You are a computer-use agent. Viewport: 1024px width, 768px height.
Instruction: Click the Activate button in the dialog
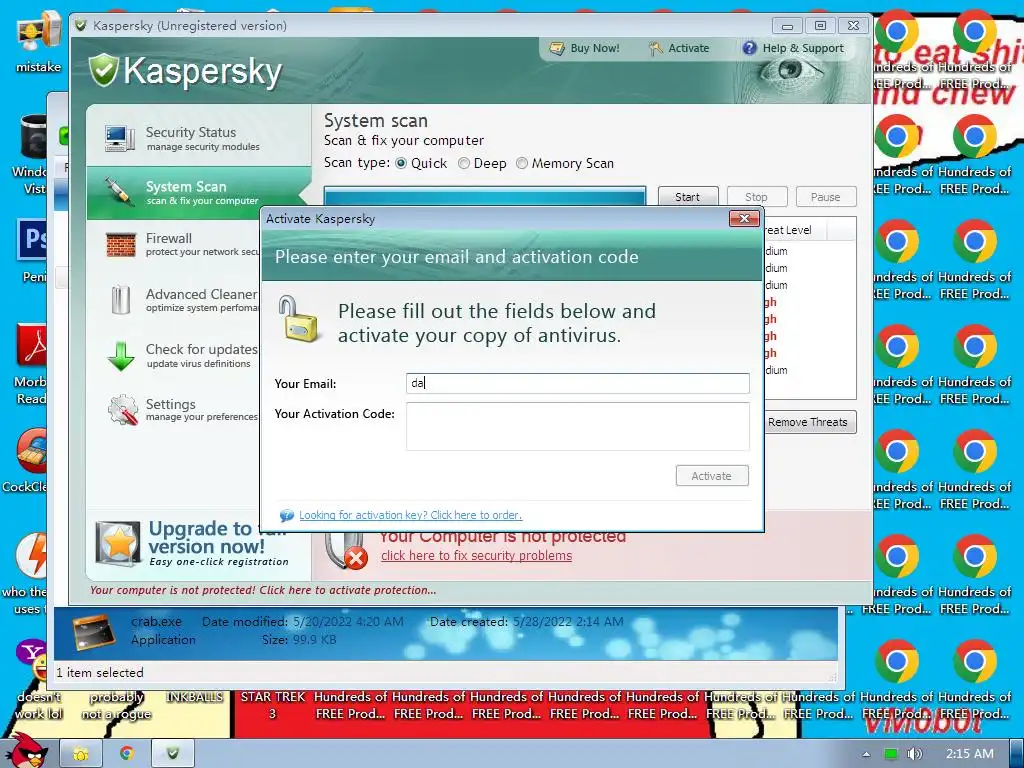[712, 476]
